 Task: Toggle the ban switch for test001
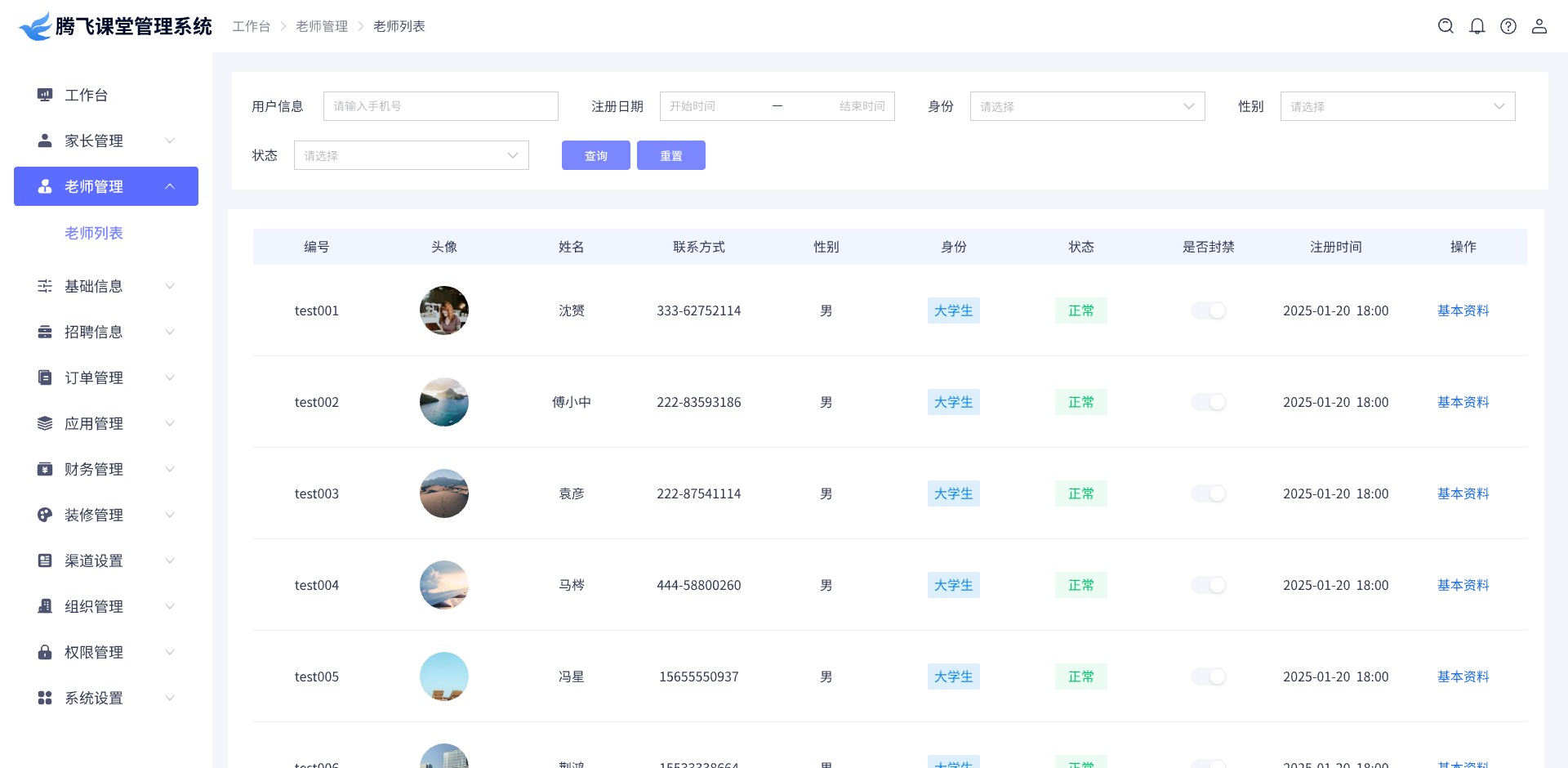1208,310
